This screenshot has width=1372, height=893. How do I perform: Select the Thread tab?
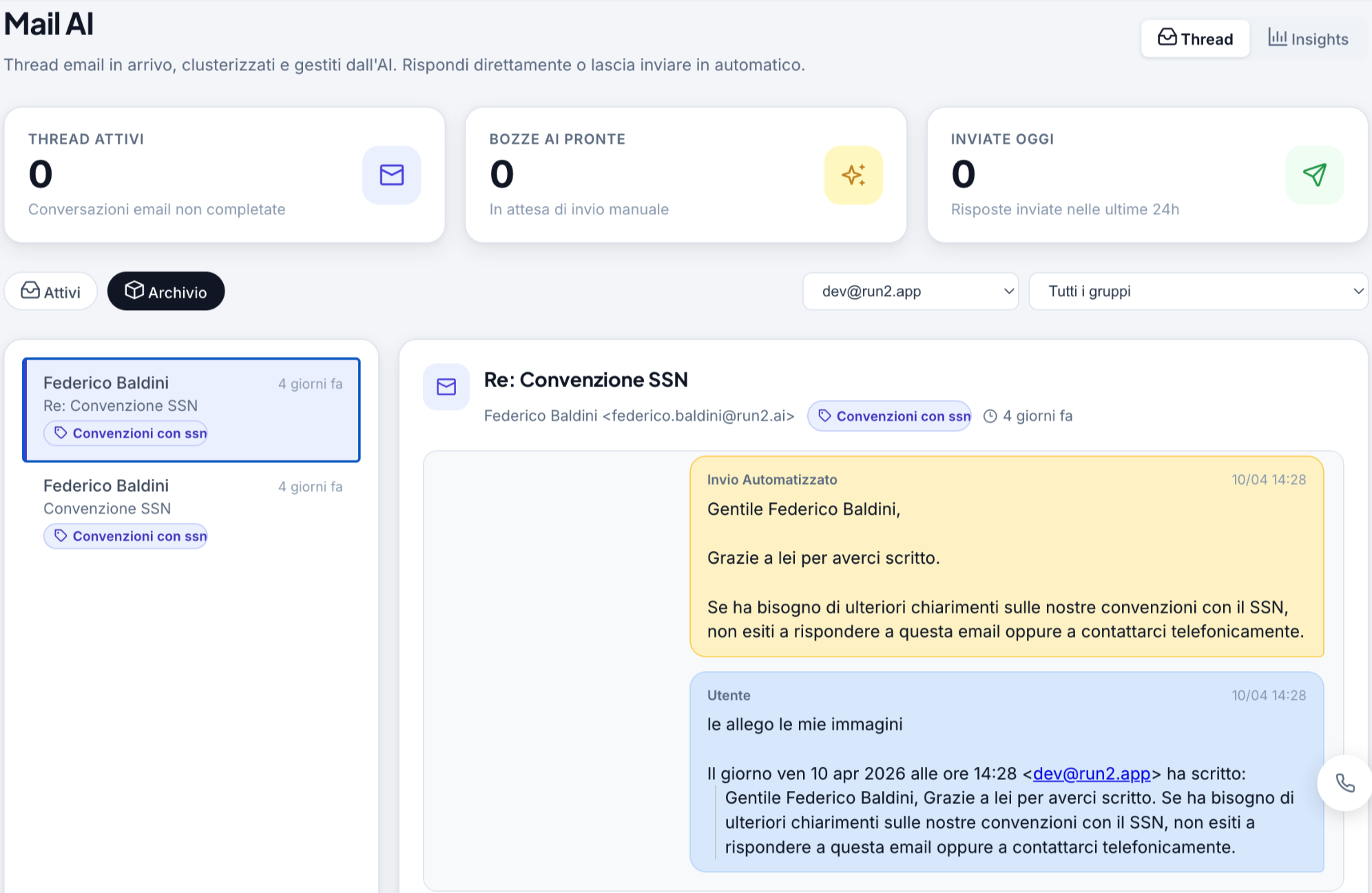point(1195,39)
